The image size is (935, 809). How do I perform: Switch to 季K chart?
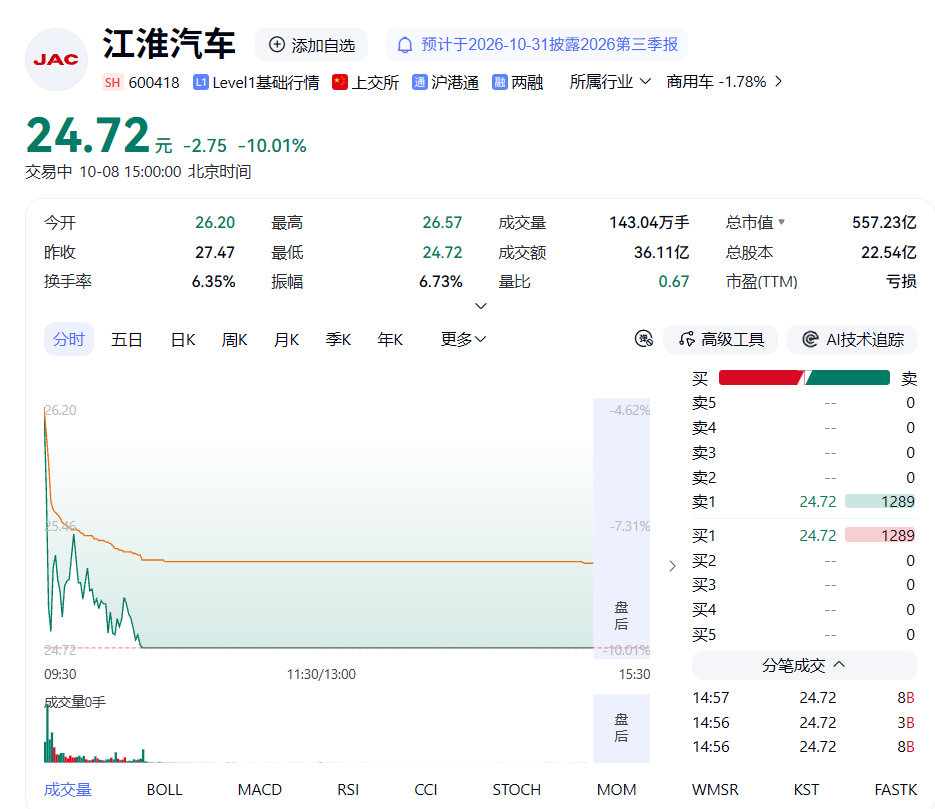coord(338,339)
